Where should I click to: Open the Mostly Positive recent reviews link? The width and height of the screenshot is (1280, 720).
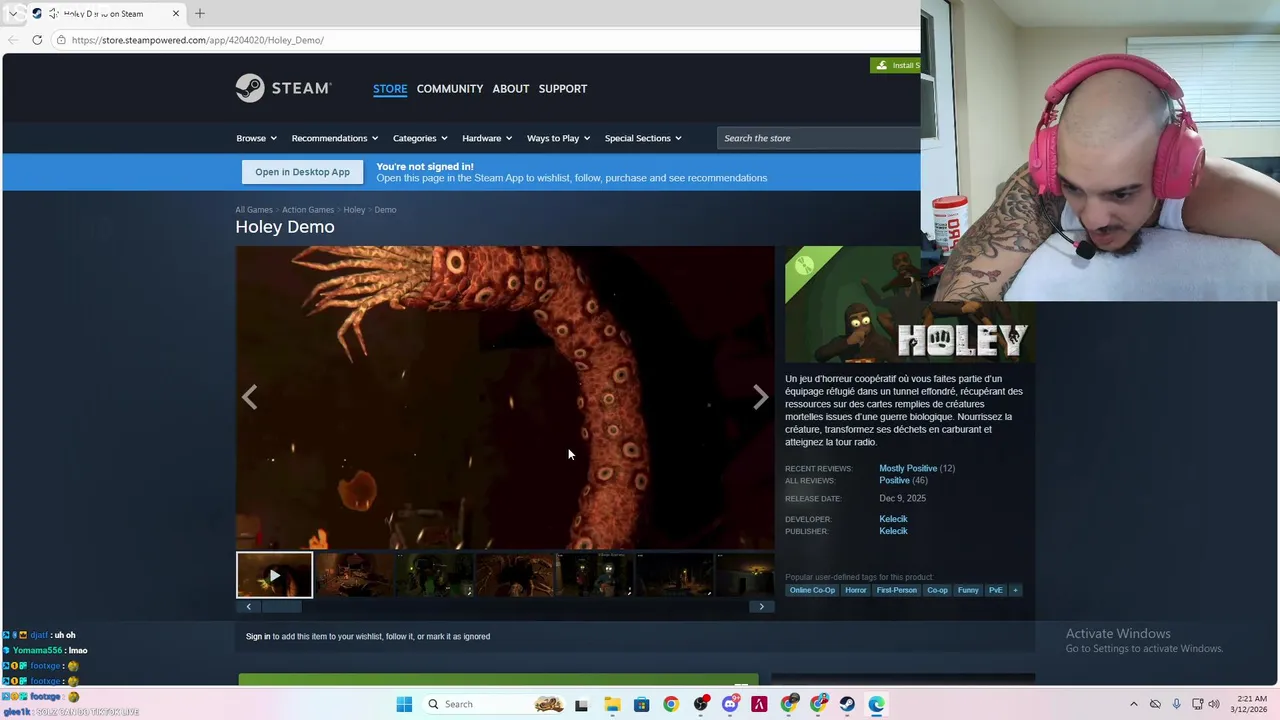pyautogui.click(x=908, y=468)
